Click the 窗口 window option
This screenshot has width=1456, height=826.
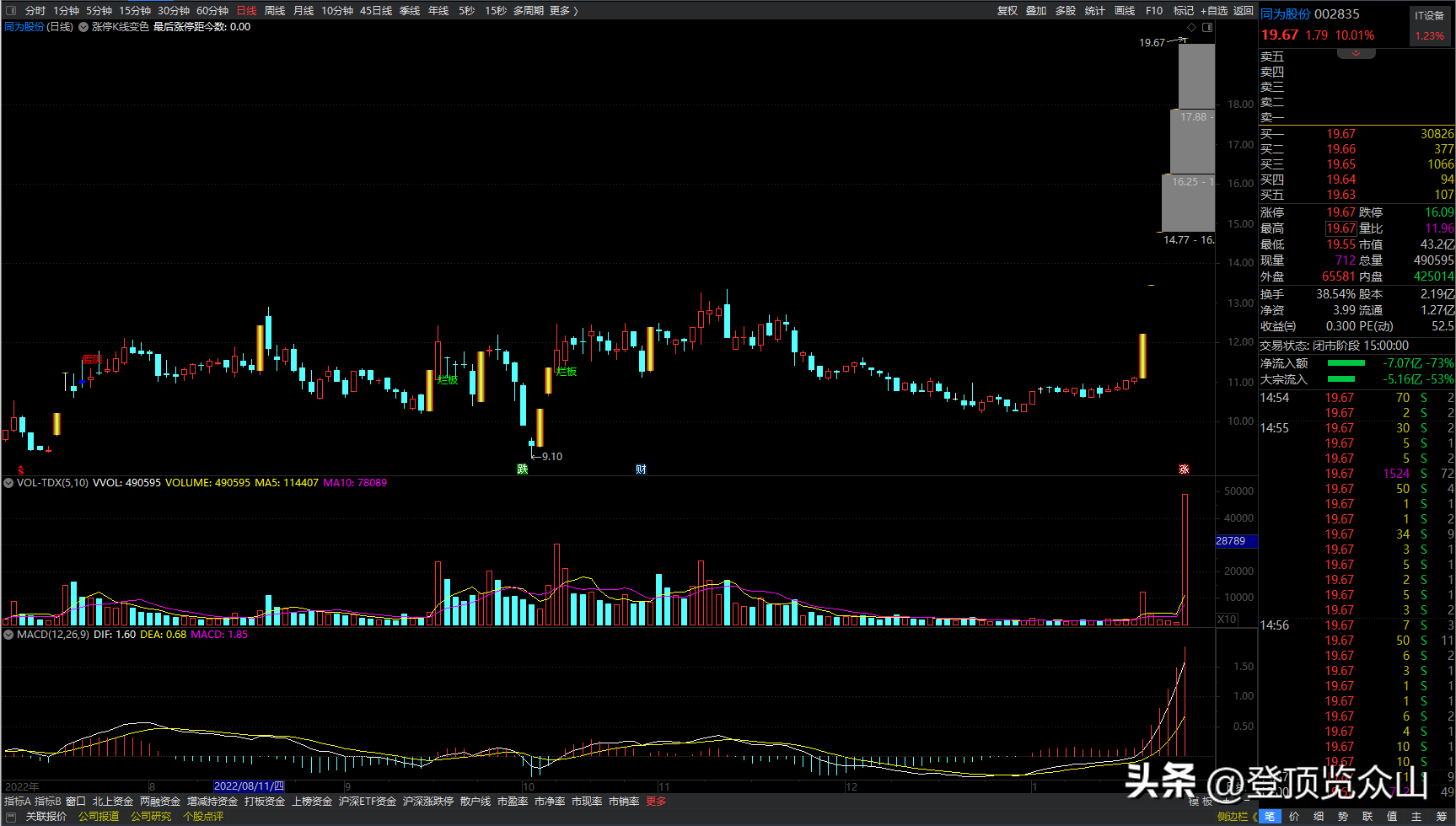pos(76,802)
